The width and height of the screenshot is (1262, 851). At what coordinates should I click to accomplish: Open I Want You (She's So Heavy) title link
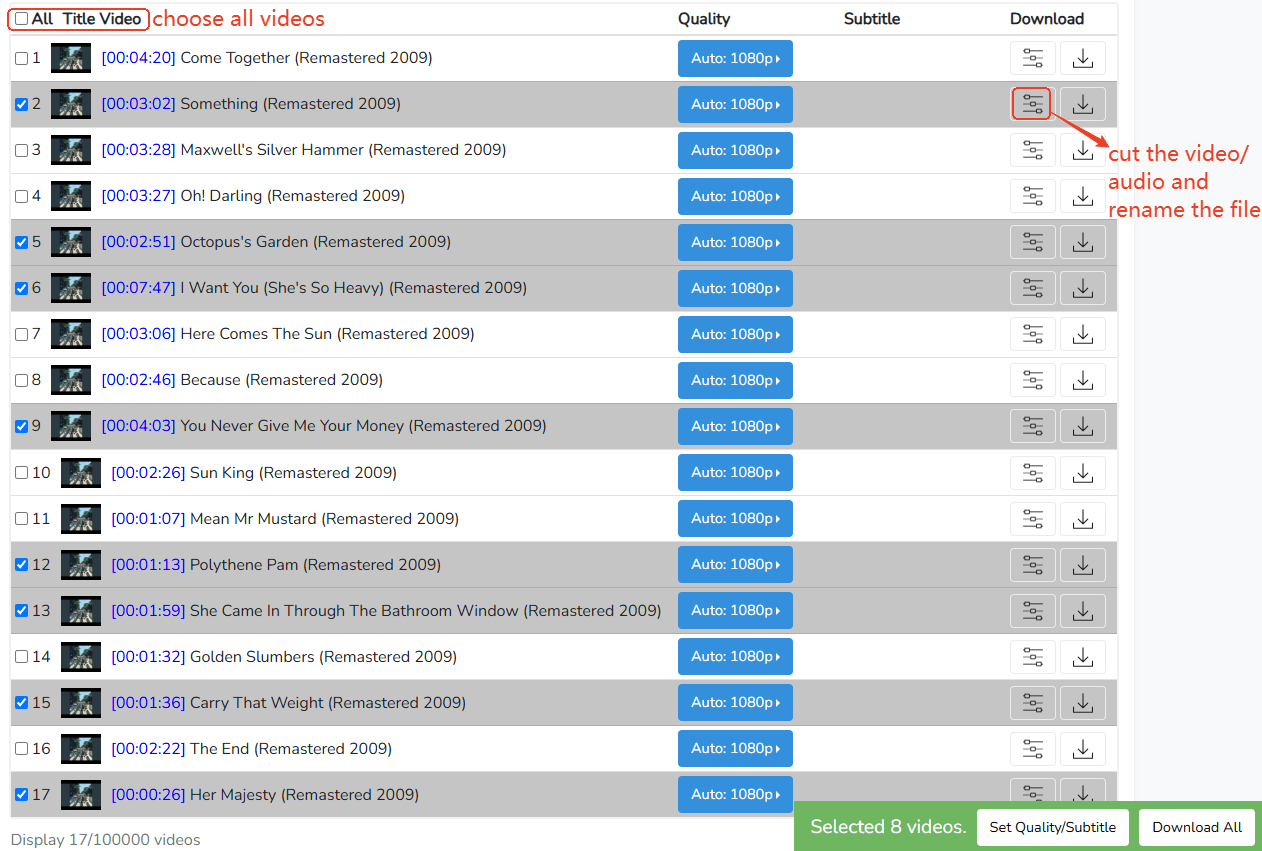[353, 288]
